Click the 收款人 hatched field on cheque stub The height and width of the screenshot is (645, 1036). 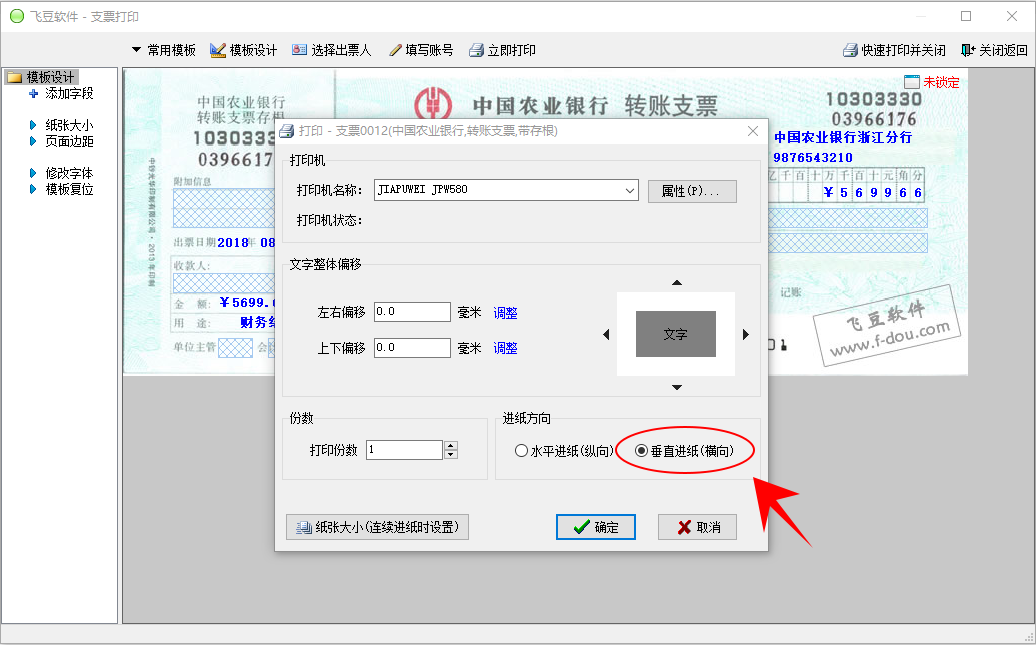point(224,284)
